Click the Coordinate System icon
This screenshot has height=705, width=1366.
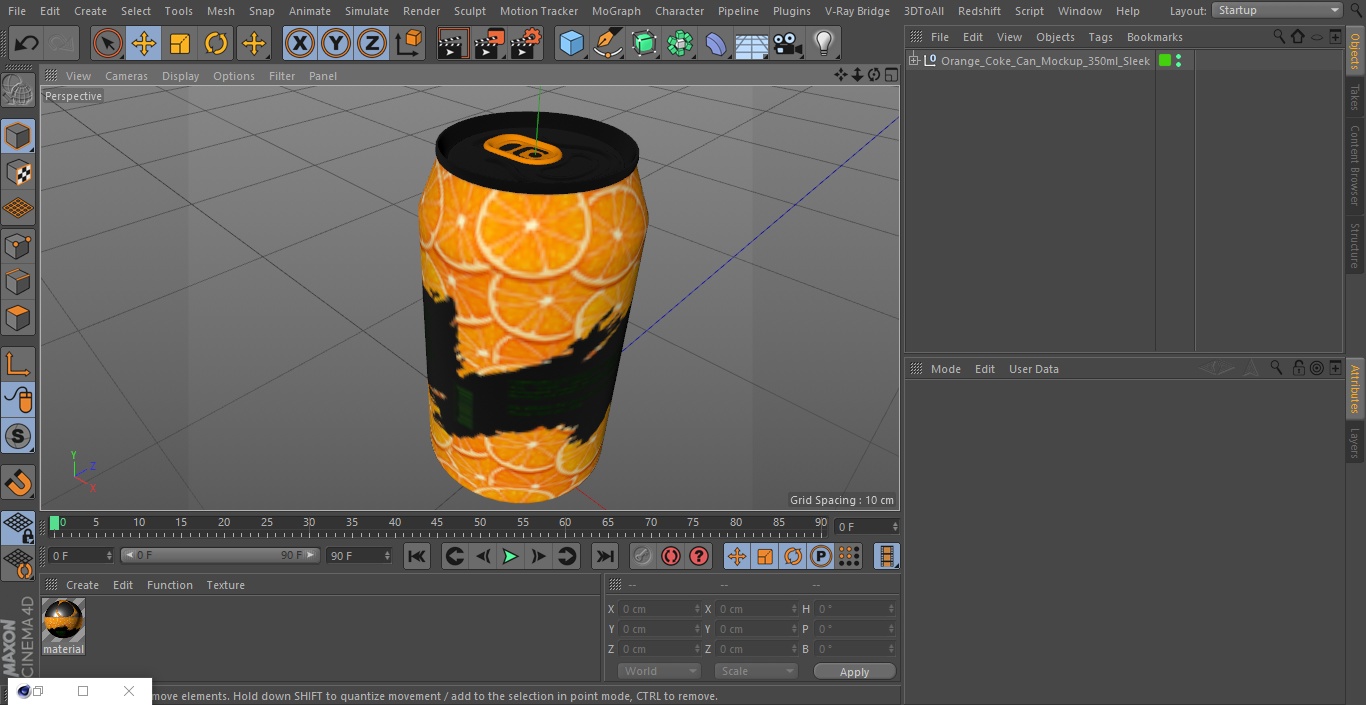coord(409,43)
